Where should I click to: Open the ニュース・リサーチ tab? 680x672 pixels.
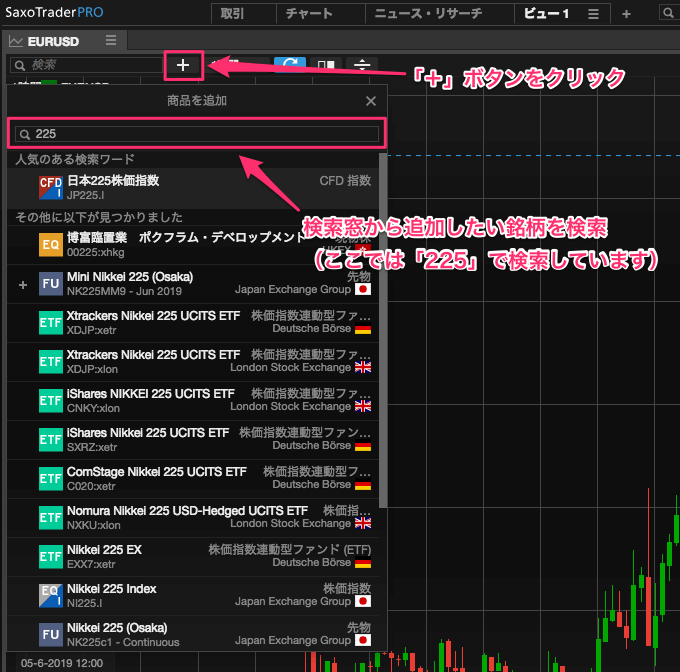[x=439, y=14]
